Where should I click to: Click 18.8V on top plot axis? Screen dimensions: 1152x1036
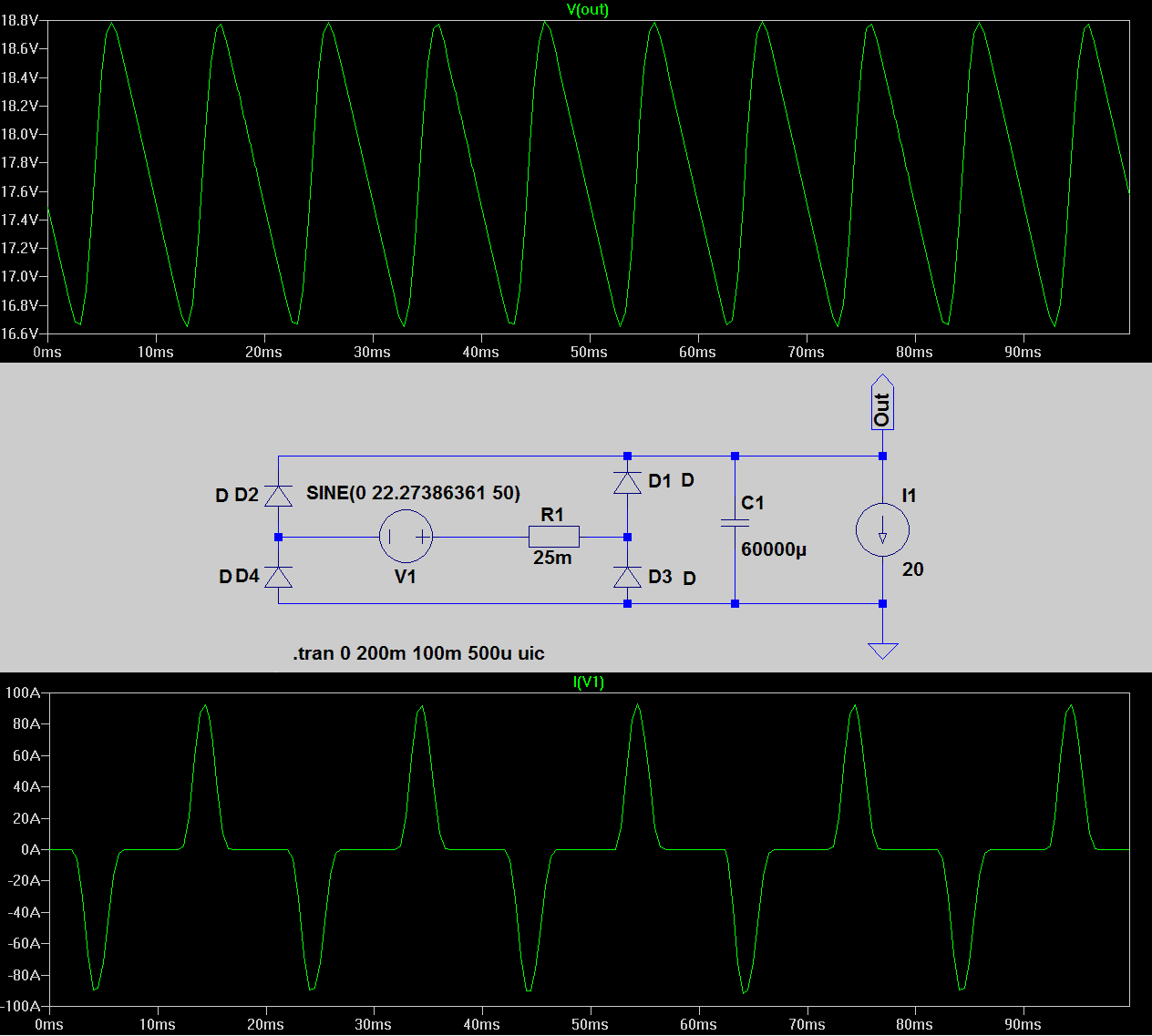click(19, 20)
